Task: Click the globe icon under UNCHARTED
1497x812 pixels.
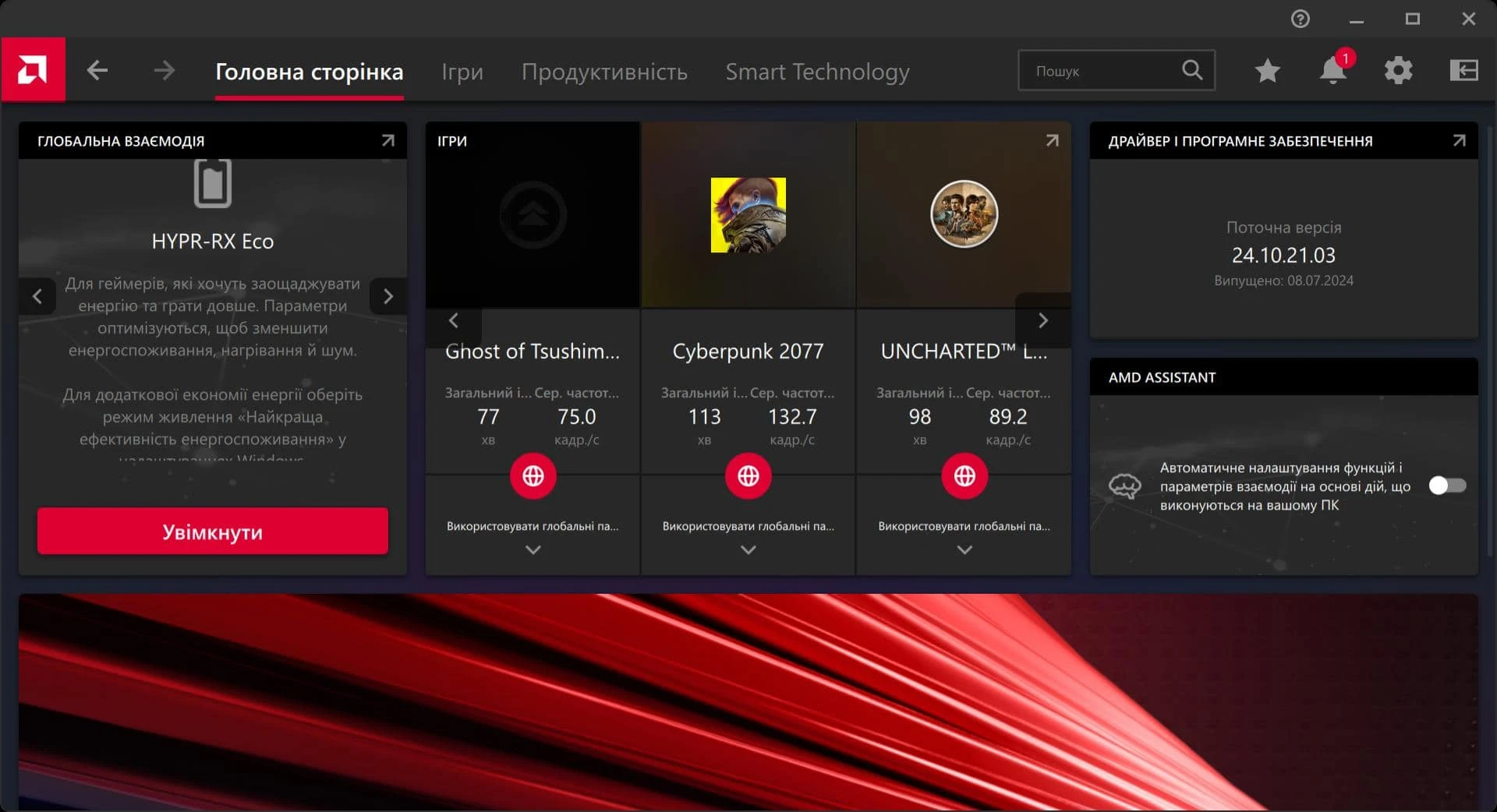Action: 964,475
